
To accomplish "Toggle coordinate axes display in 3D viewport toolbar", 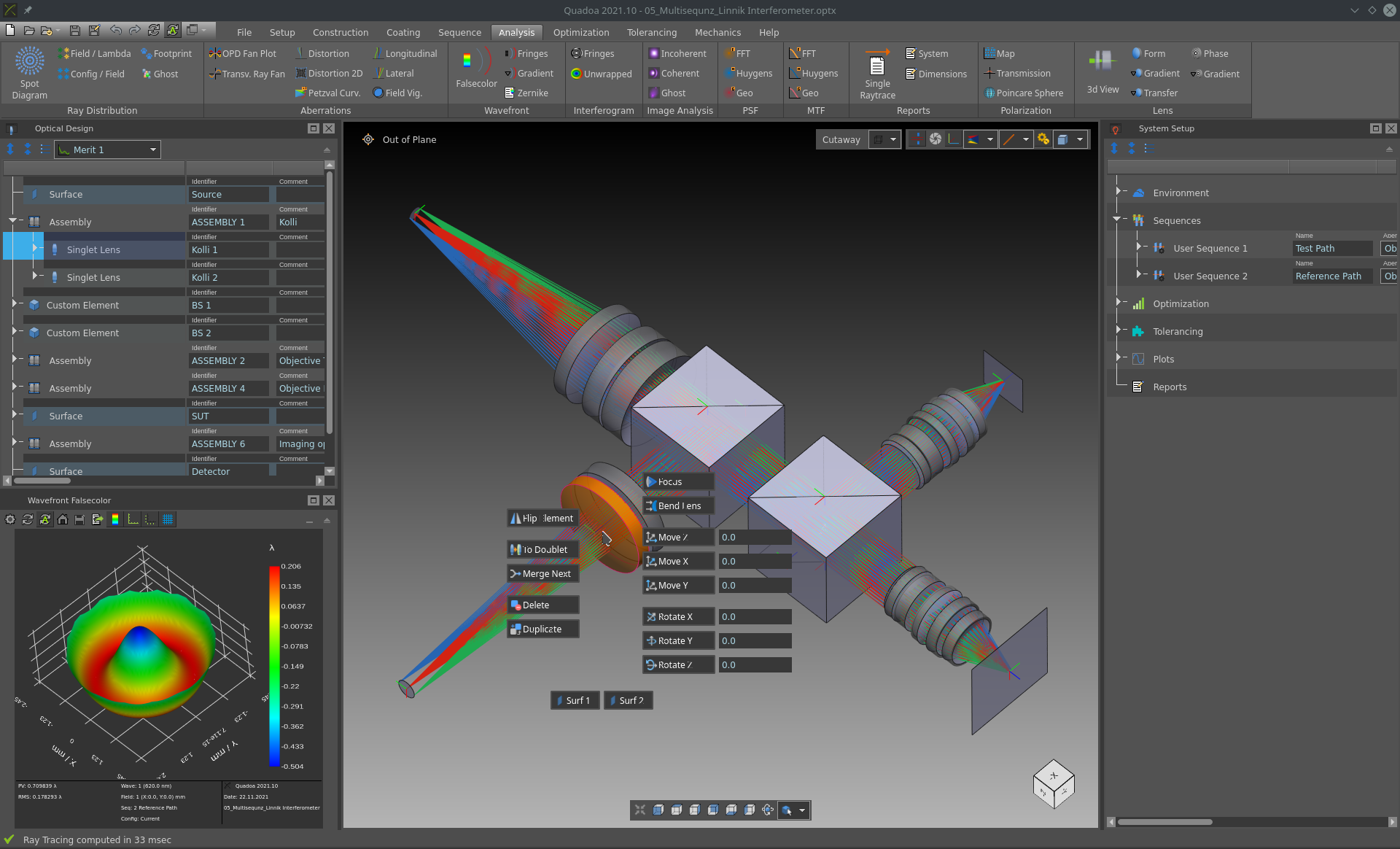I will pos(954,139).
